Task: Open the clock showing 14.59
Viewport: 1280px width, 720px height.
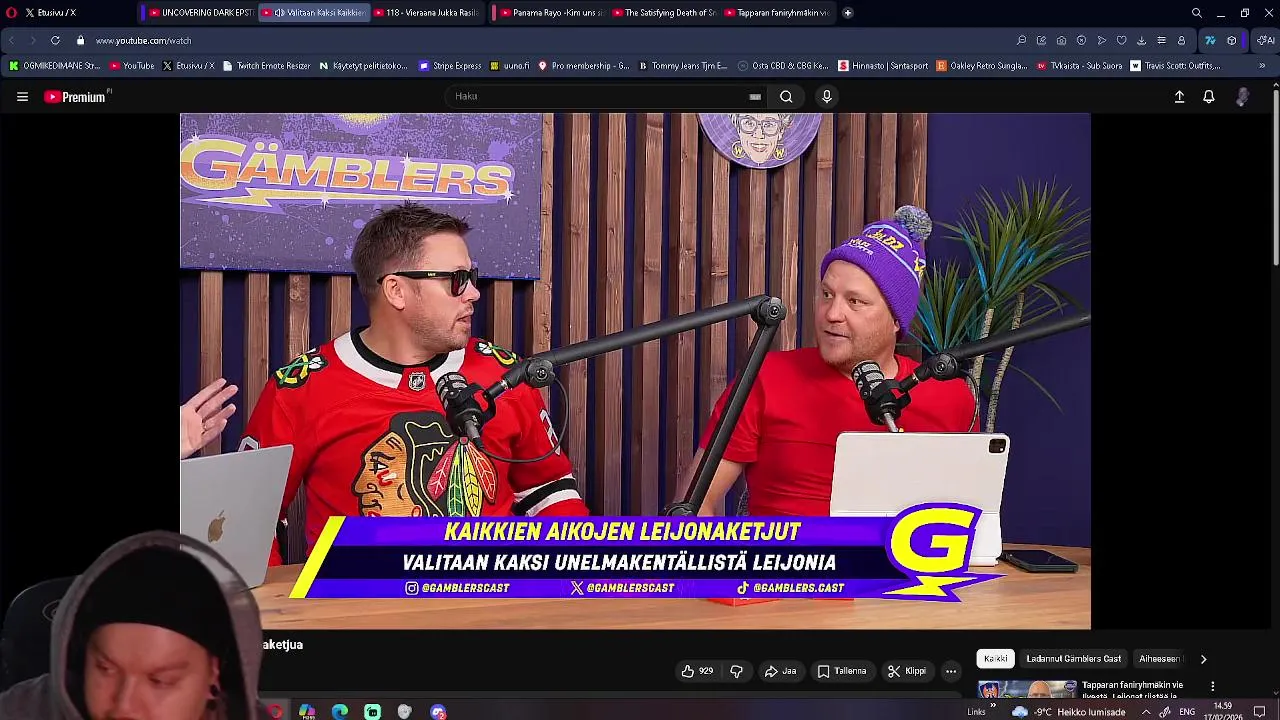Action: [x=1223, y=711]
